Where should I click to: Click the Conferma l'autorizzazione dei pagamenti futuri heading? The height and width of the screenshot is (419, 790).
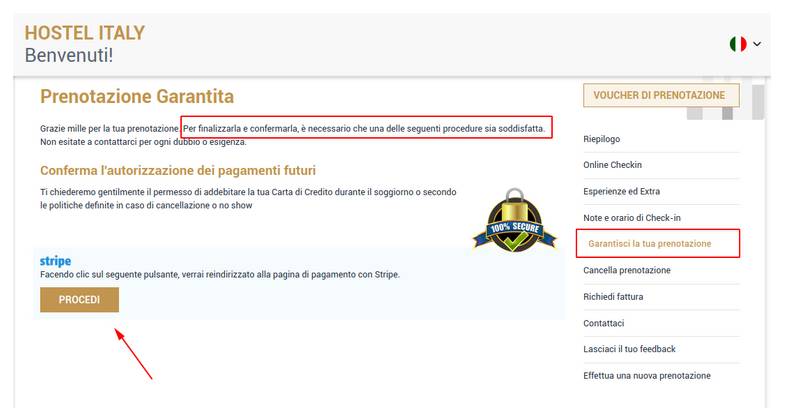178,171
